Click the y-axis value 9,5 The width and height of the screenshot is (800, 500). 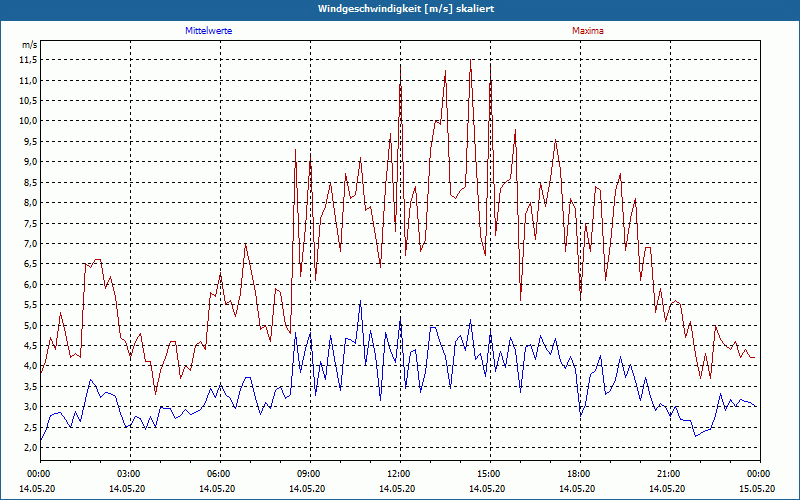[31, 141]
